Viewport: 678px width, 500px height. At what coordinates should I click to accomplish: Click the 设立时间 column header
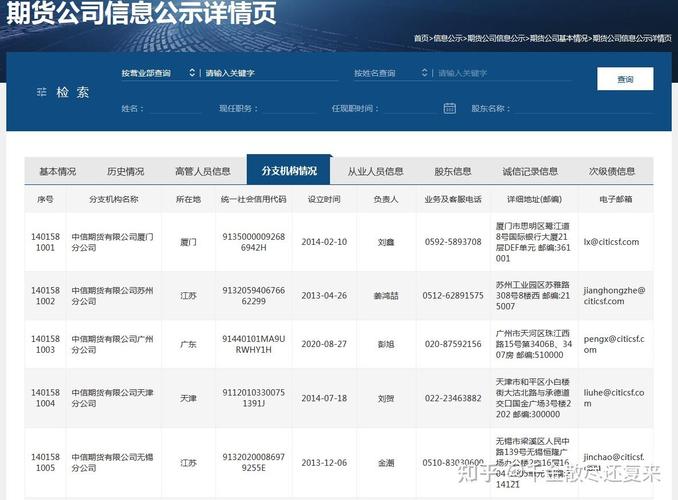point(324,199)
